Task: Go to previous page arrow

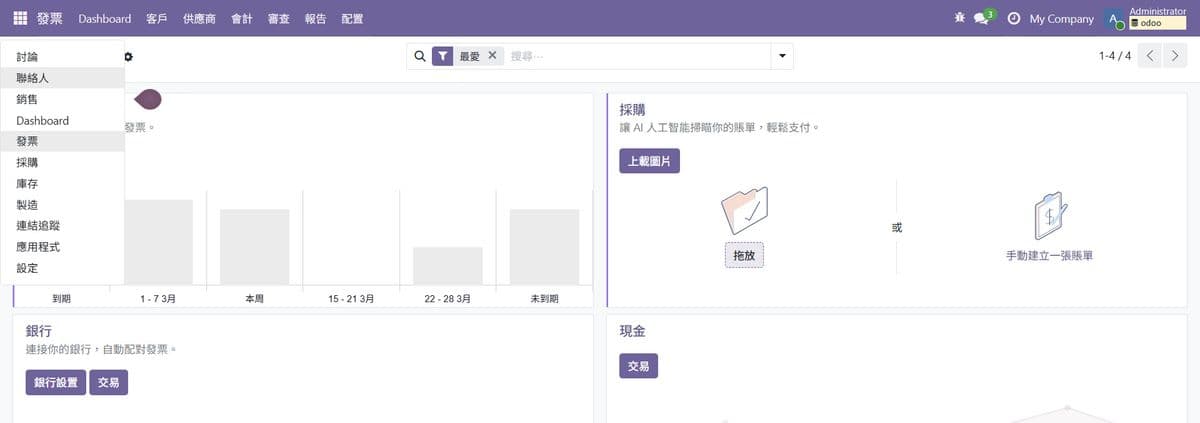Action: [1151, 56]
